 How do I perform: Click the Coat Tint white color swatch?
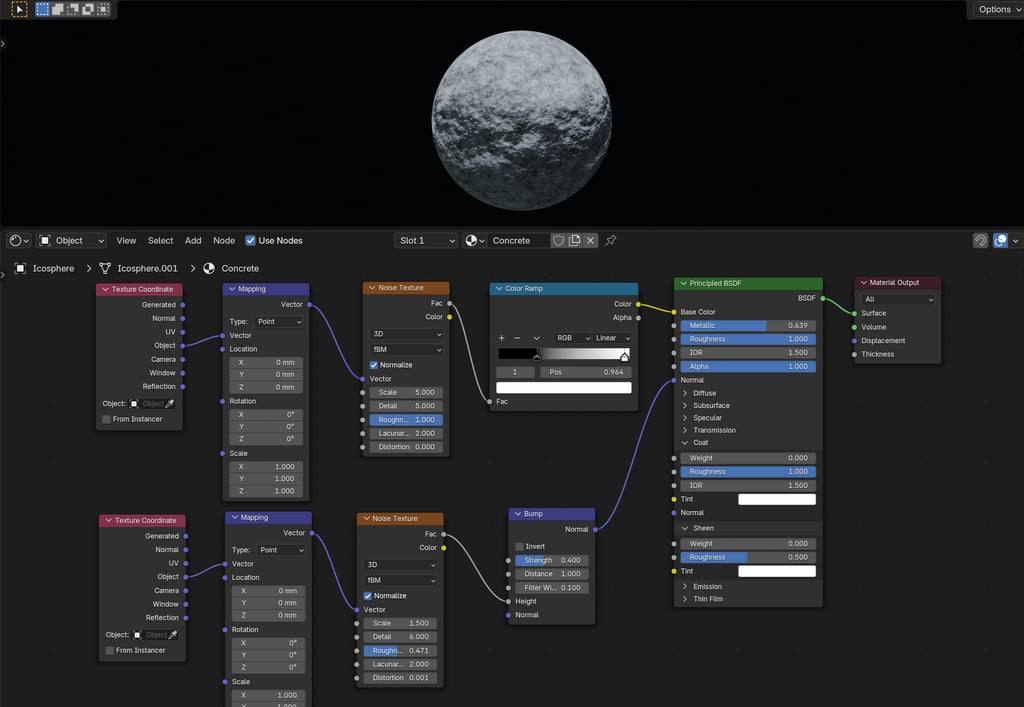click(776, 499)
